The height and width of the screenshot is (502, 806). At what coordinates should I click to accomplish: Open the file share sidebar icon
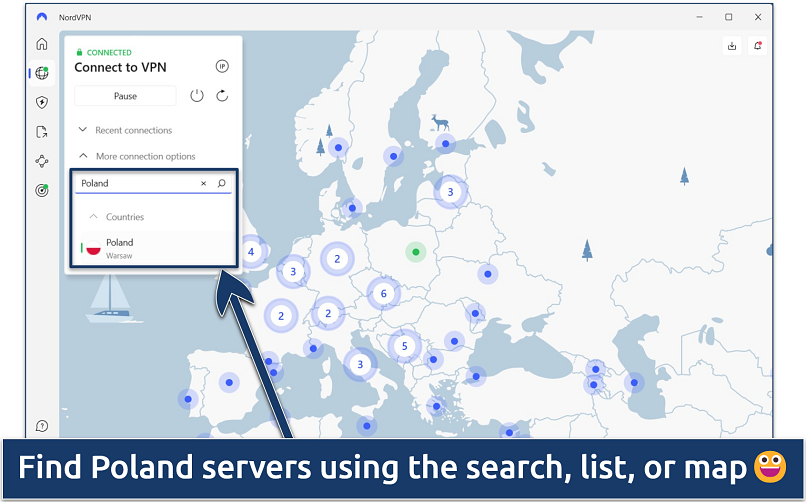click(41, 131)
